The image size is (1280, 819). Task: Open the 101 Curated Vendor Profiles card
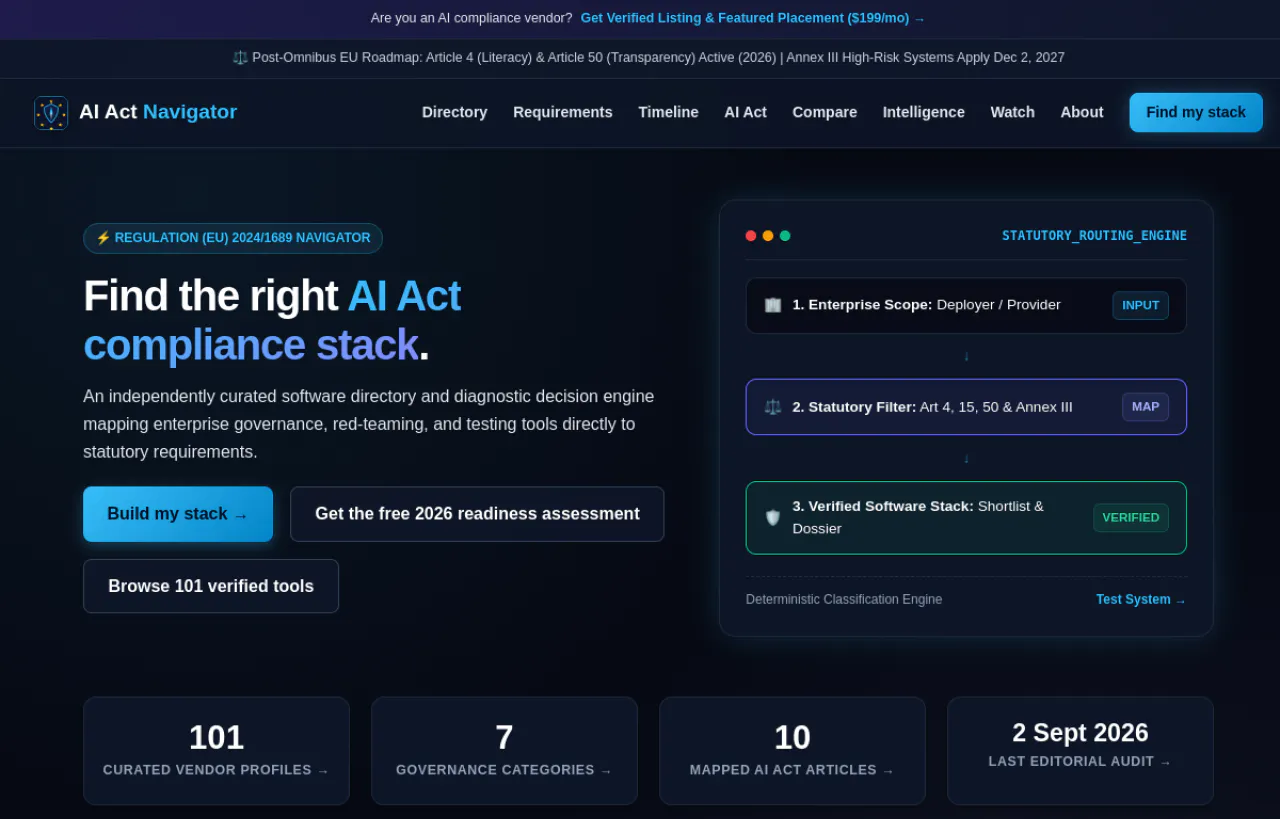[x=216, y=751]
